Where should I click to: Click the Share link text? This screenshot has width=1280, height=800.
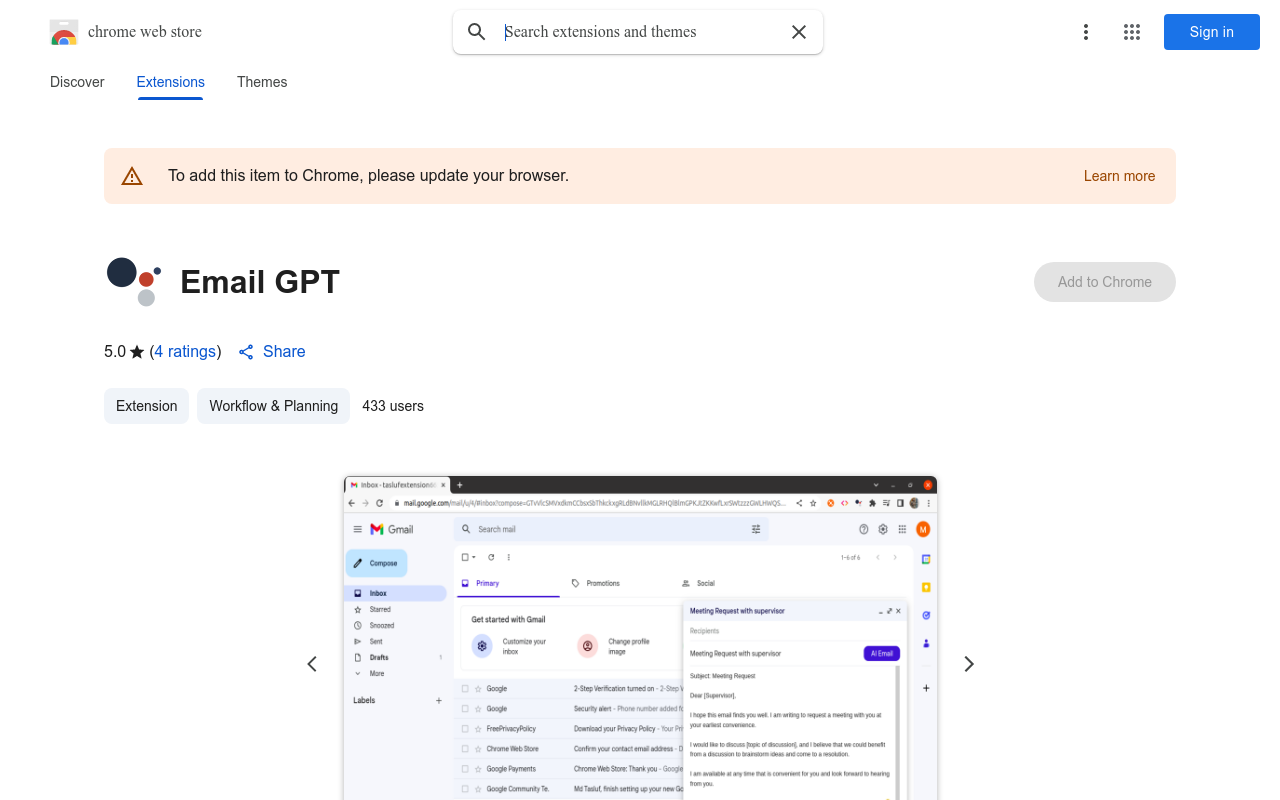coord(284,352)
